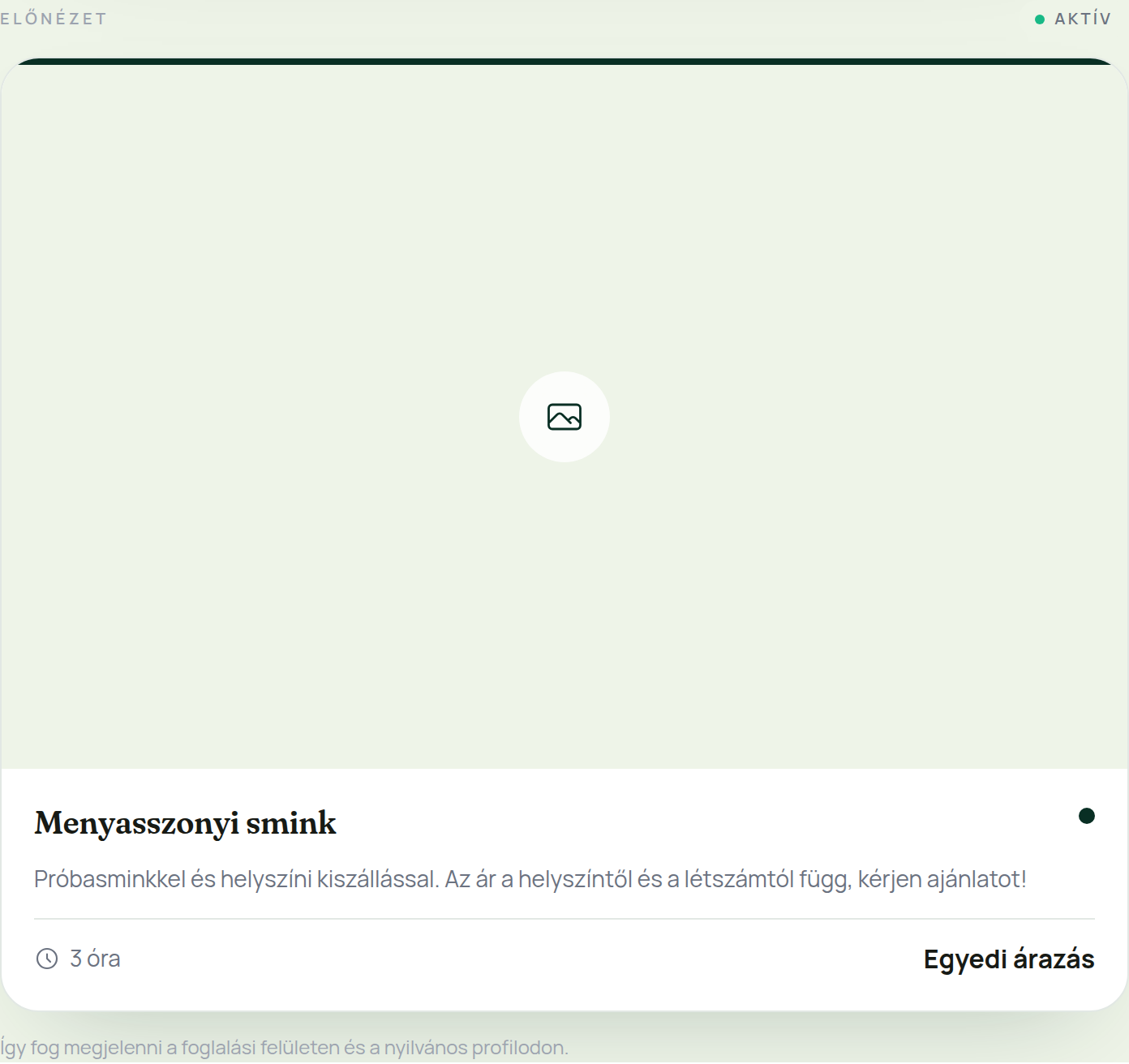Image resolution: width=1129 pixels, height=1064 pixels.
Task: Click the green Aktív status dot
Action: pyautogui.click(x=1040, y=19)
